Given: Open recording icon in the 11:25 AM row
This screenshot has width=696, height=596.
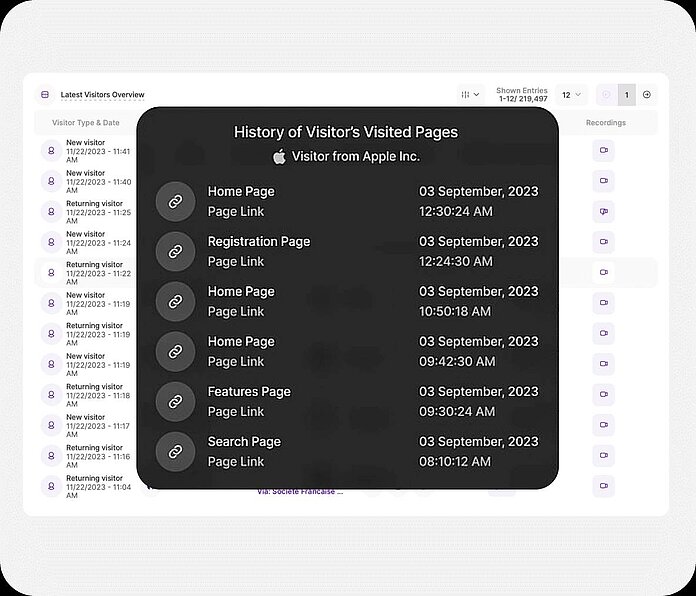Looking at the screenshot, I should [x=603, y=211].
